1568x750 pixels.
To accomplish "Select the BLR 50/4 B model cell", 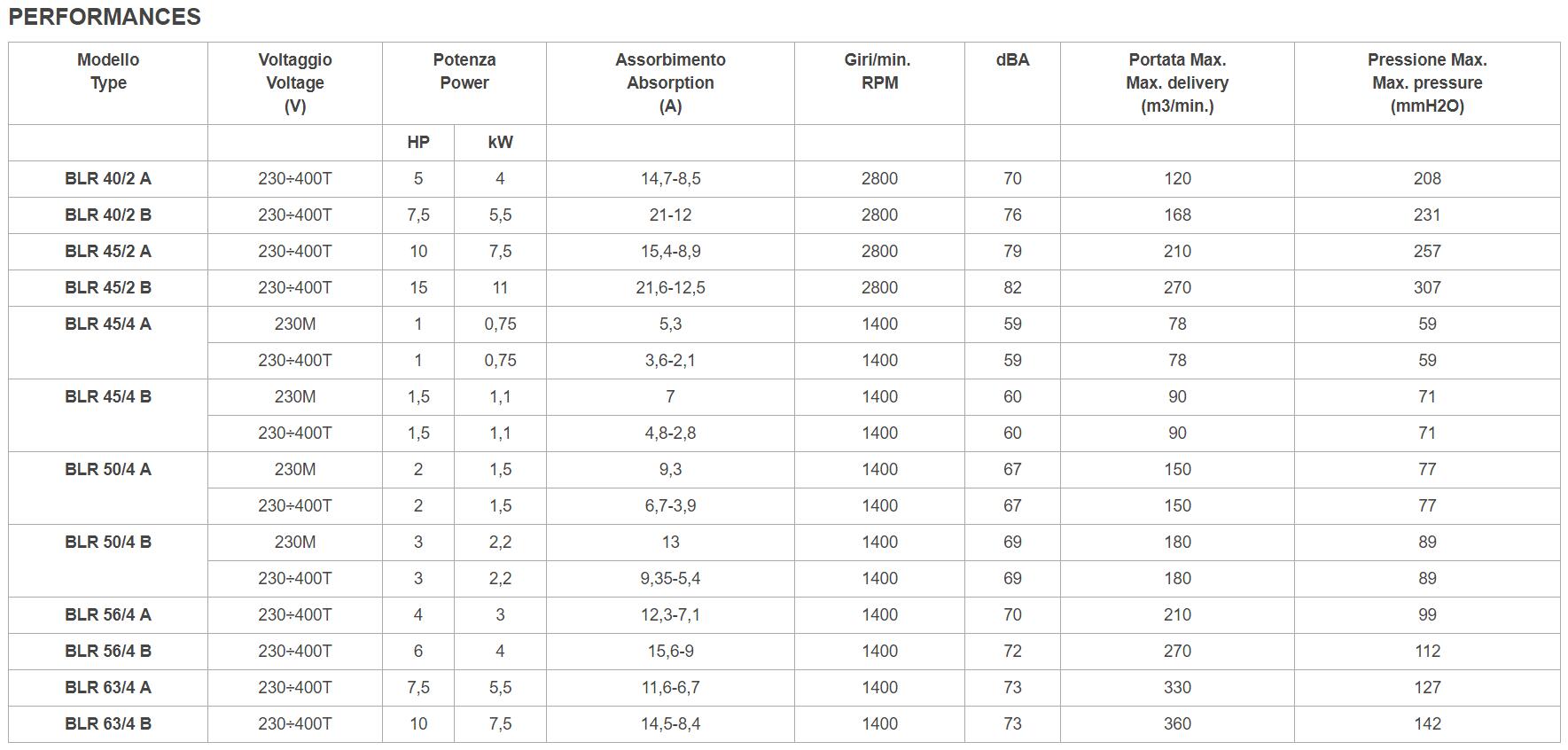I will click(x=108, y=560).
